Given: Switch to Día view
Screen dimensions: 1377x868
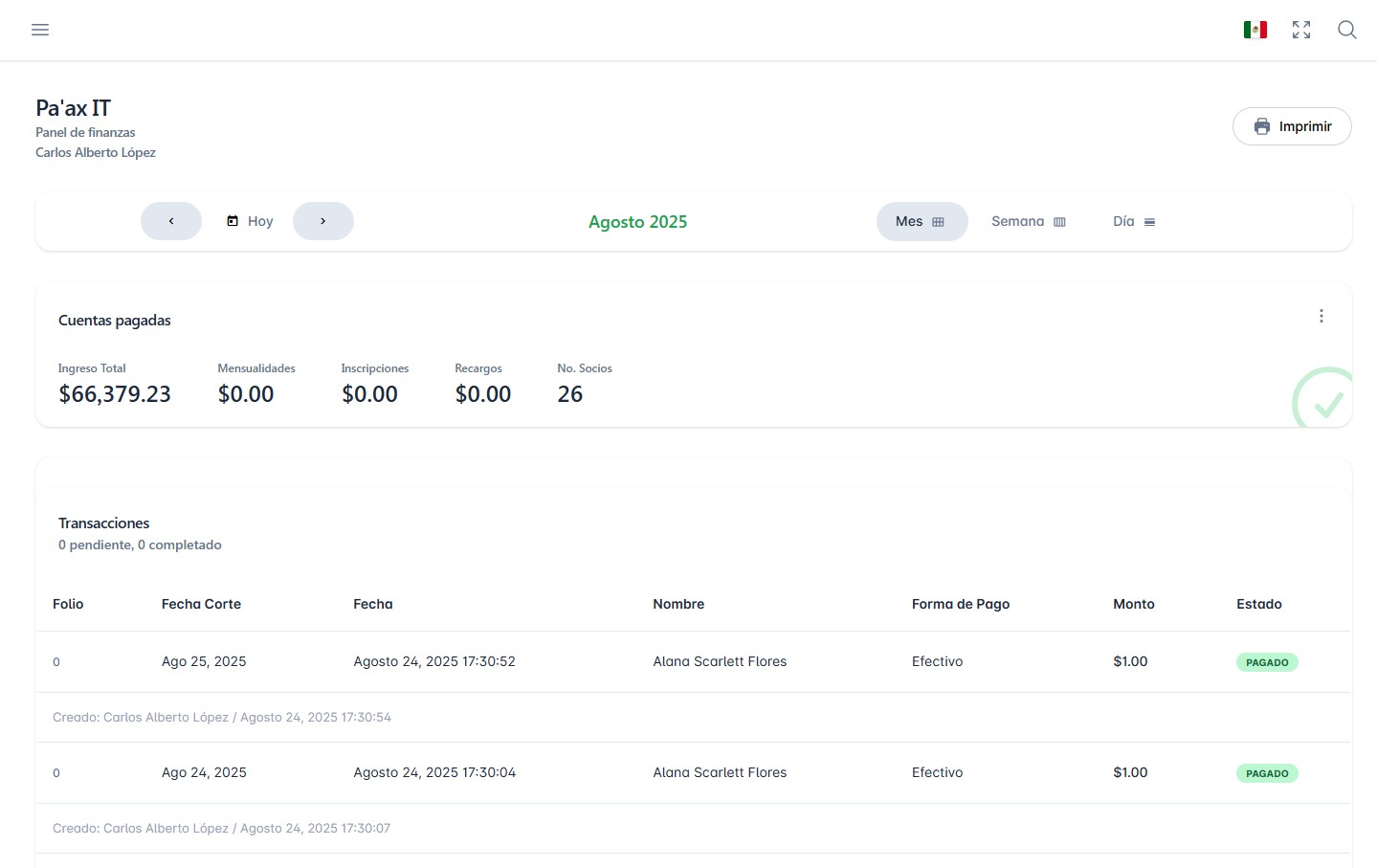Looking at the screenshot, I should (1133, 221).
